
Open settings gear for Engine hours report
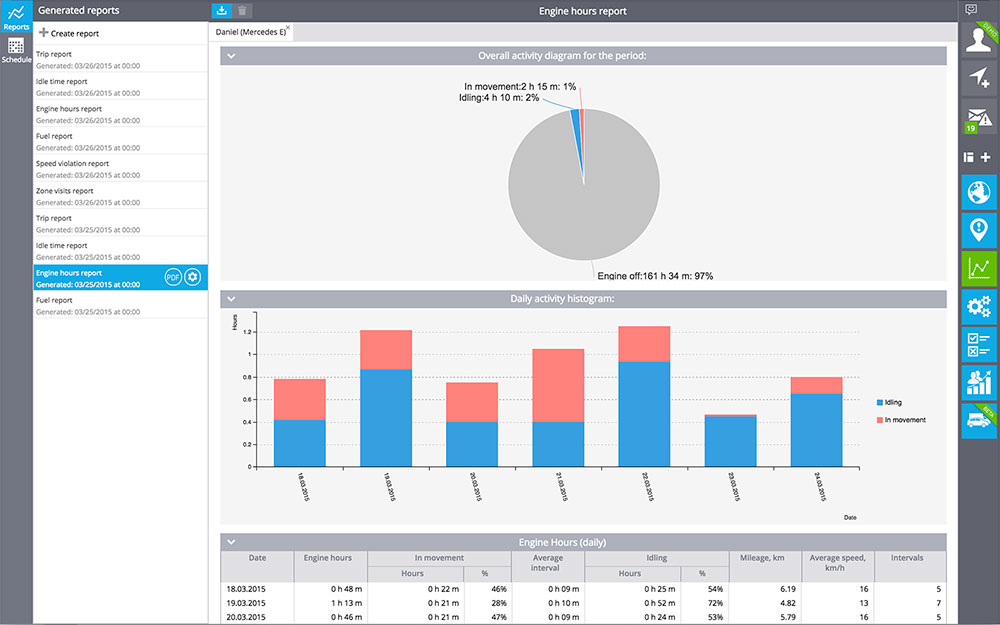[x=193, y=277]
